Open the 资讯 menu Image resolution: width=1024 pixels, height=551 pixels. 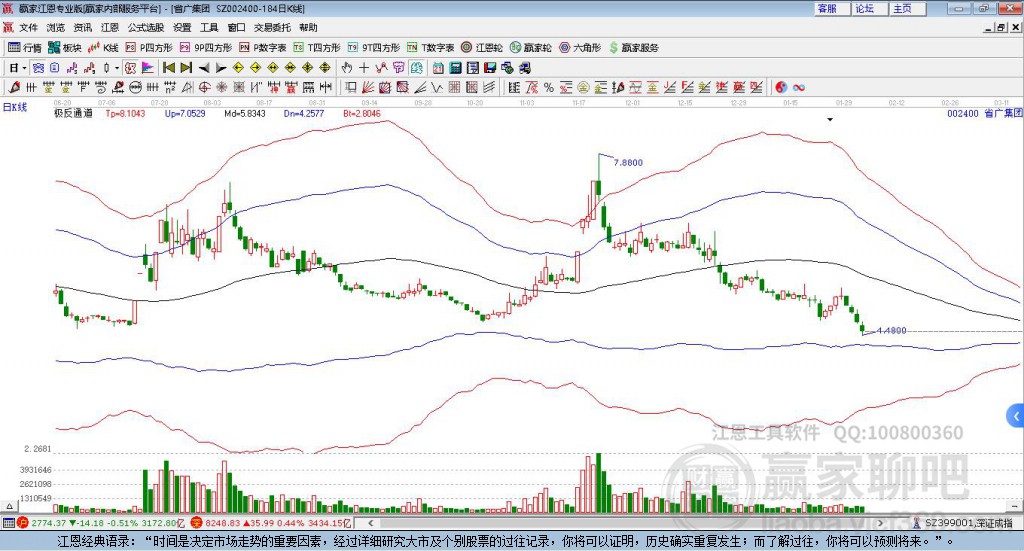[x=83, y=27]
